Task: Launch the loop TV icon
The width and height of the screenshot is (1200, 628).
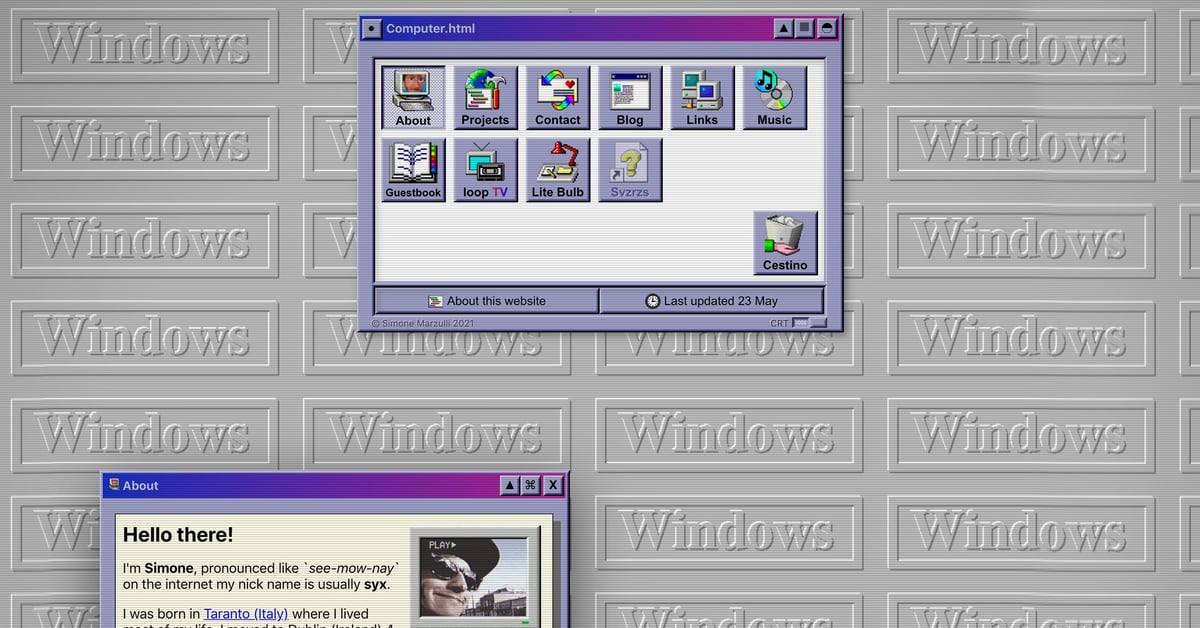Action: 485,170
